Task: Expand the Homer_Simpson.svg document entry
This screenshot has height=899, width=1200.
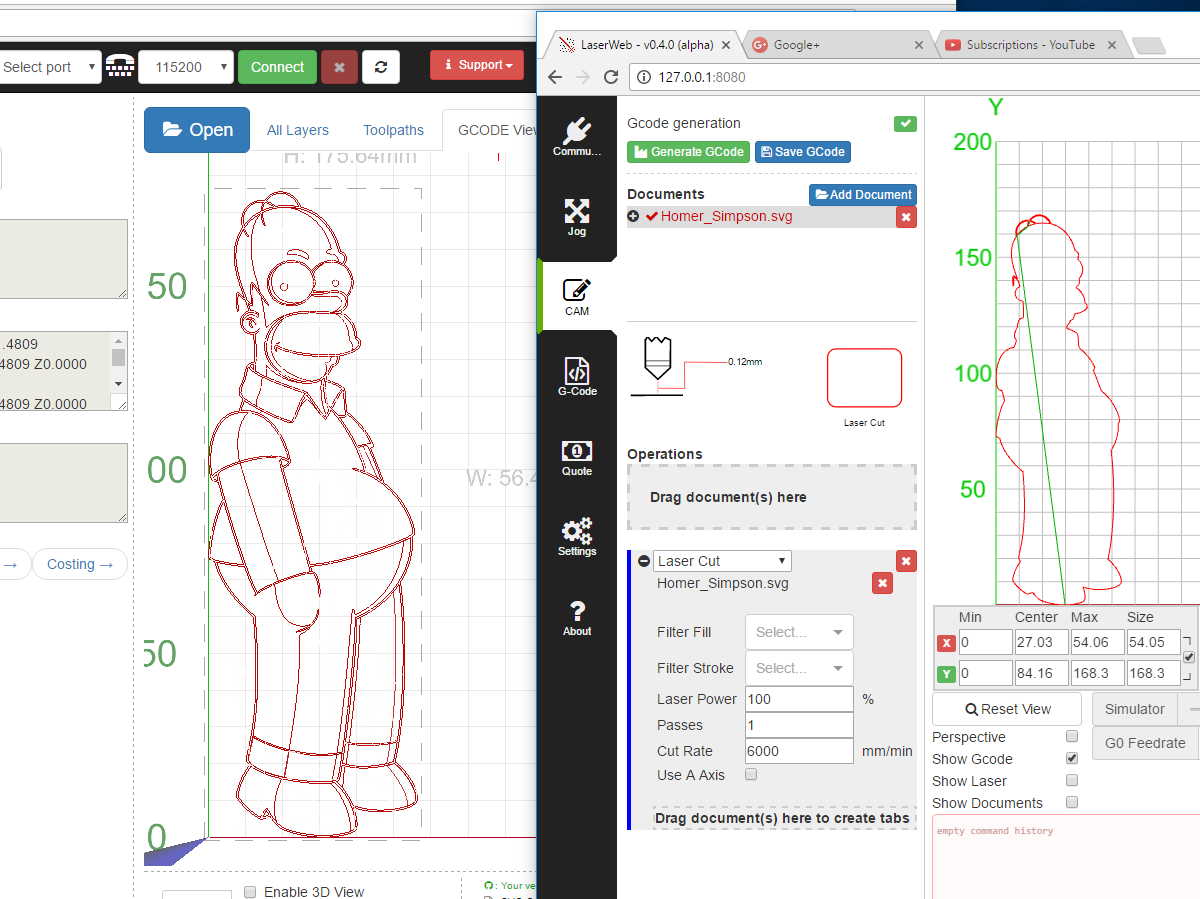Action: tap(634, 216)
